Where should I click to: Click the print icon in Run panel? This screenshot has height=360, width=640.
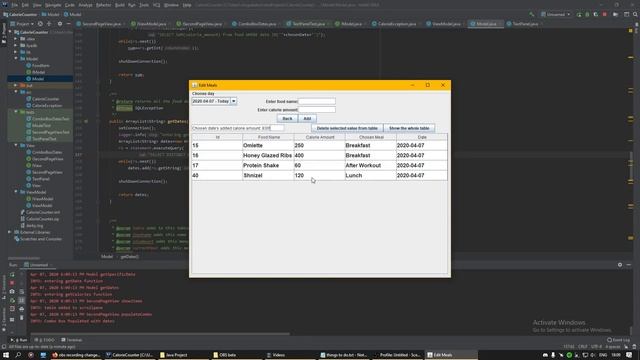coord(22,309)
